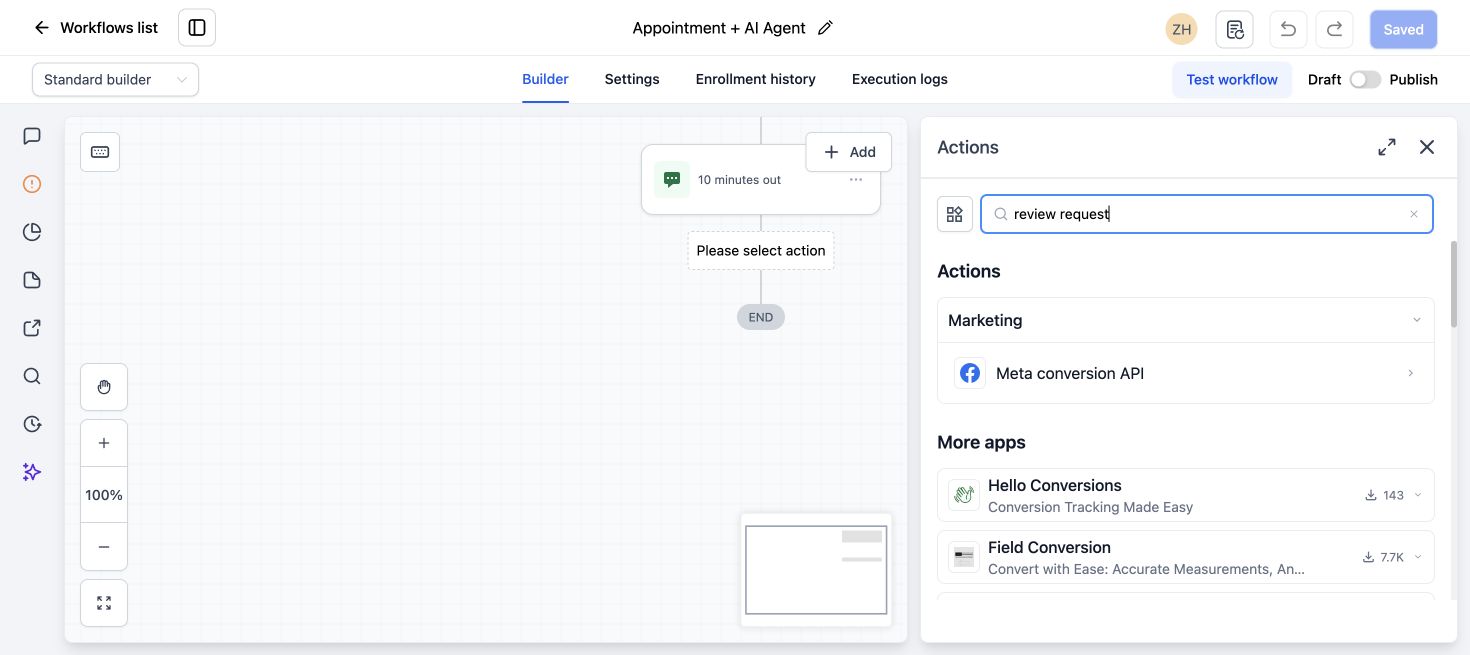This screenshot has height=655, width=1470.
Task: Click Actions panel scrollbar
Action: (1454, 283)
